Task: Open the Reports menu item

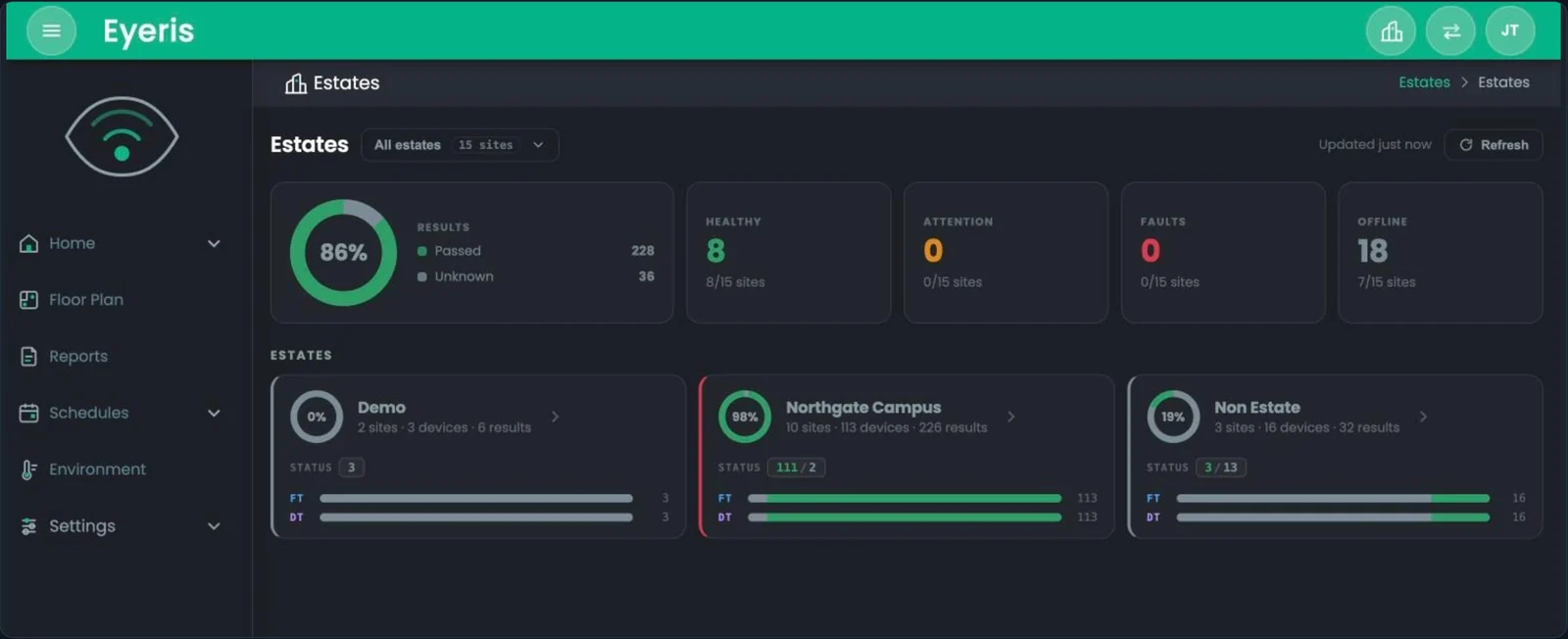Action: (x=78, y=357)
